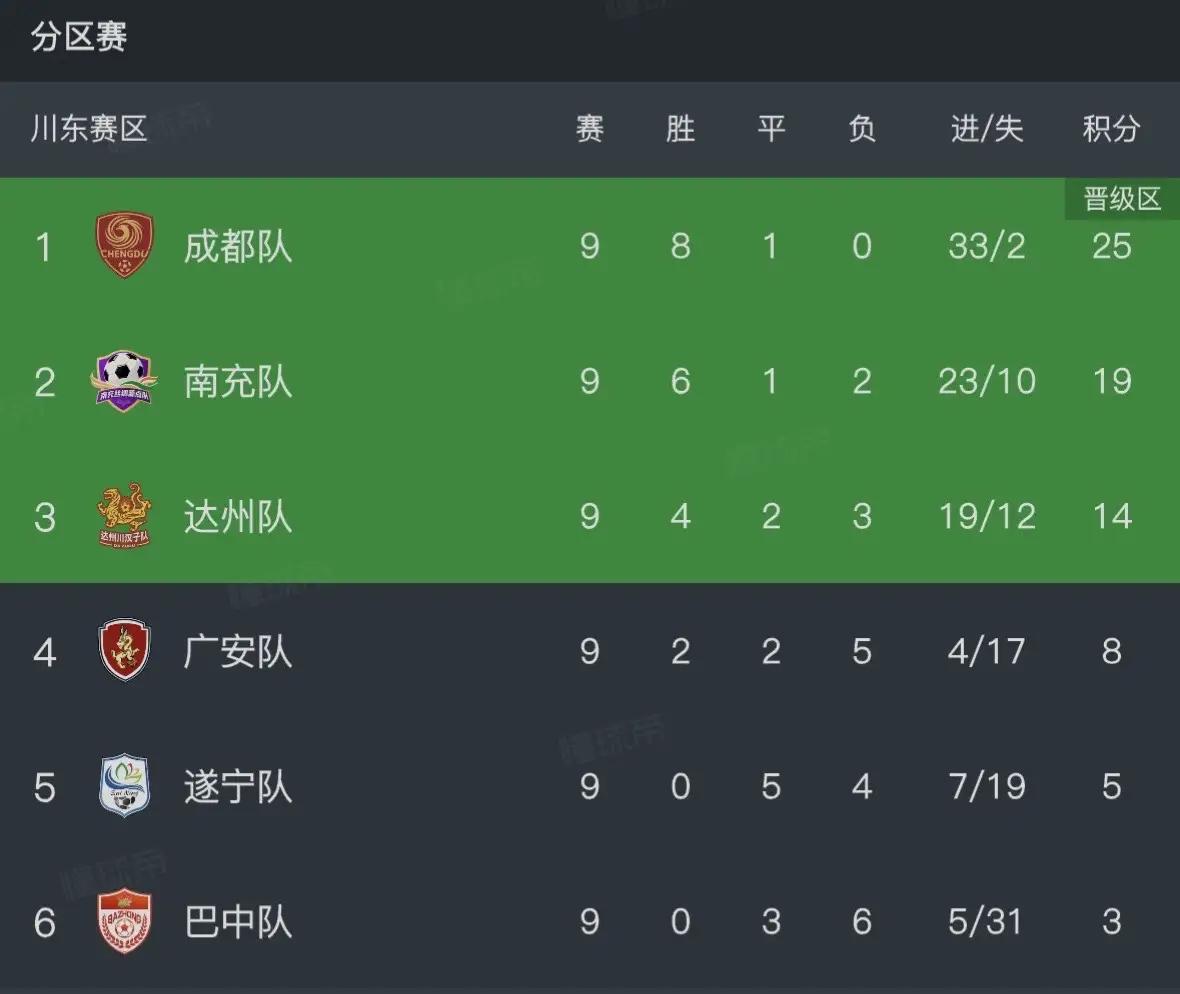This screenshot has height=994, width=1180.
Task: Click the 川东赛区 division label
Action: 89,129
